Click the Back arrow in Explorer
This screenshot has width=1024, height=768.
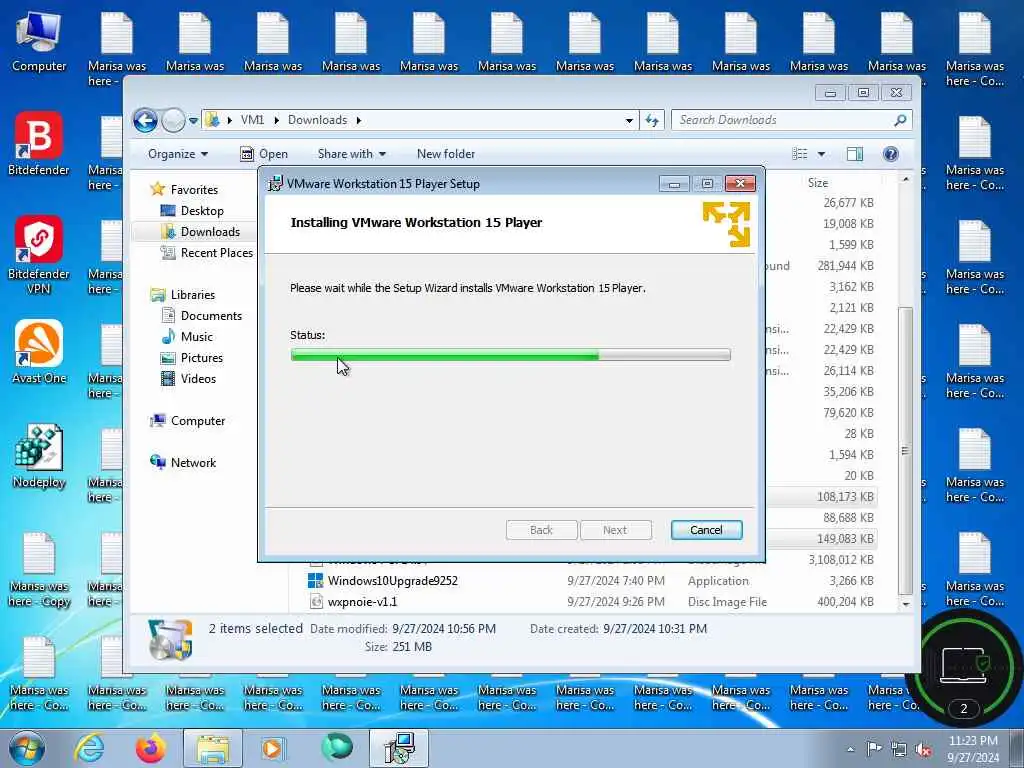point(145,120)
